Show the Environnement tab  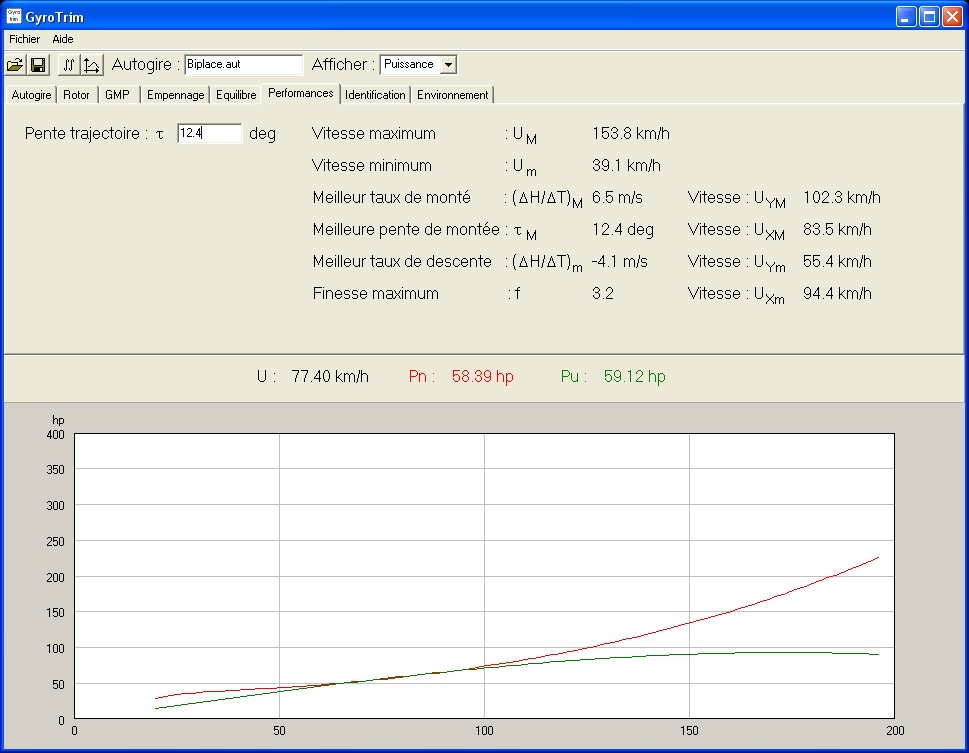[x=452, y=95]
